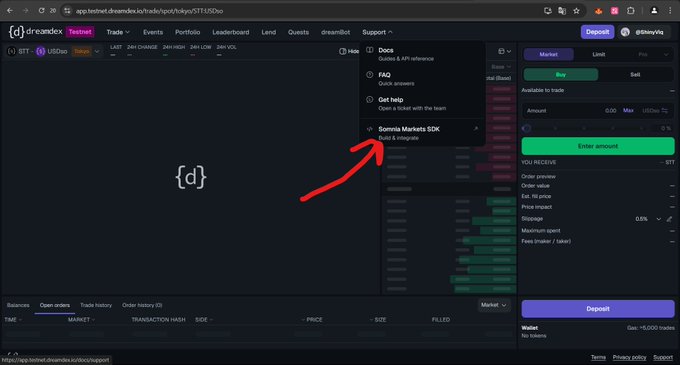Switch to the Trade history tab
Image resolution: width=680 pixels, height=365 pixels.
point(96,305)
